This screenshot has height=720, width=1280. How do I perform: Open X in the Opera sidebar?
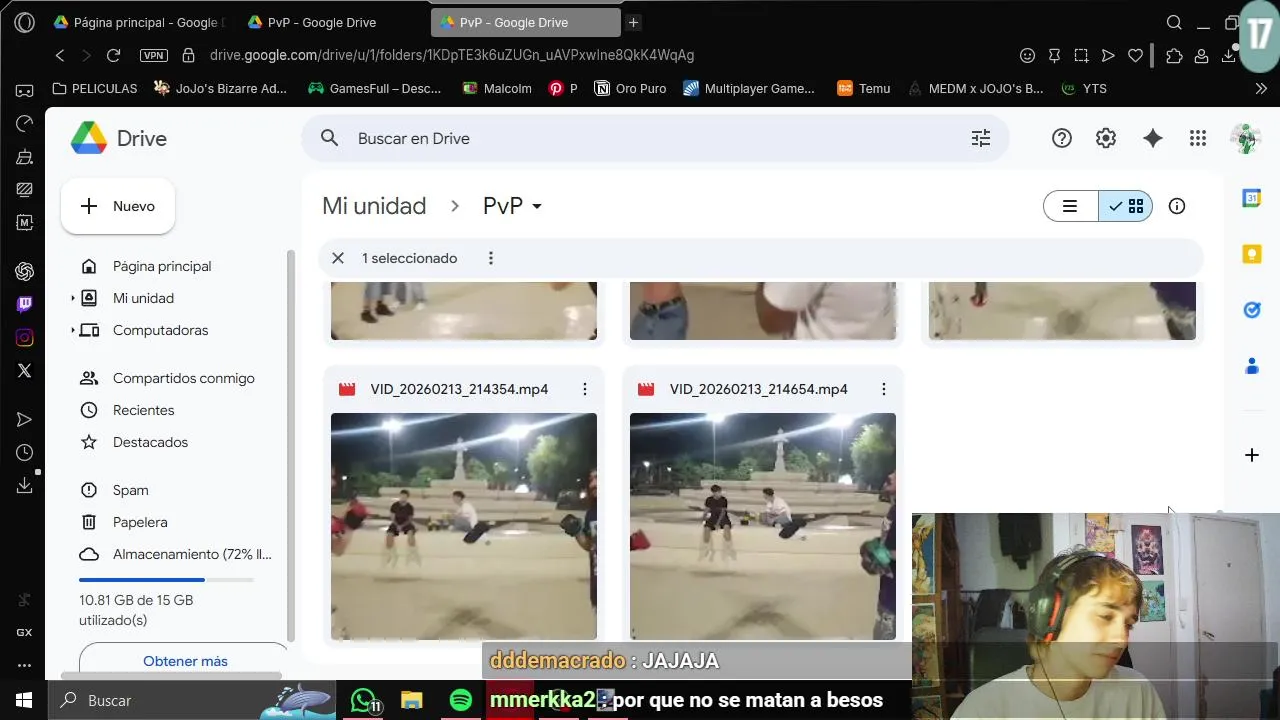tap(24, 370)
